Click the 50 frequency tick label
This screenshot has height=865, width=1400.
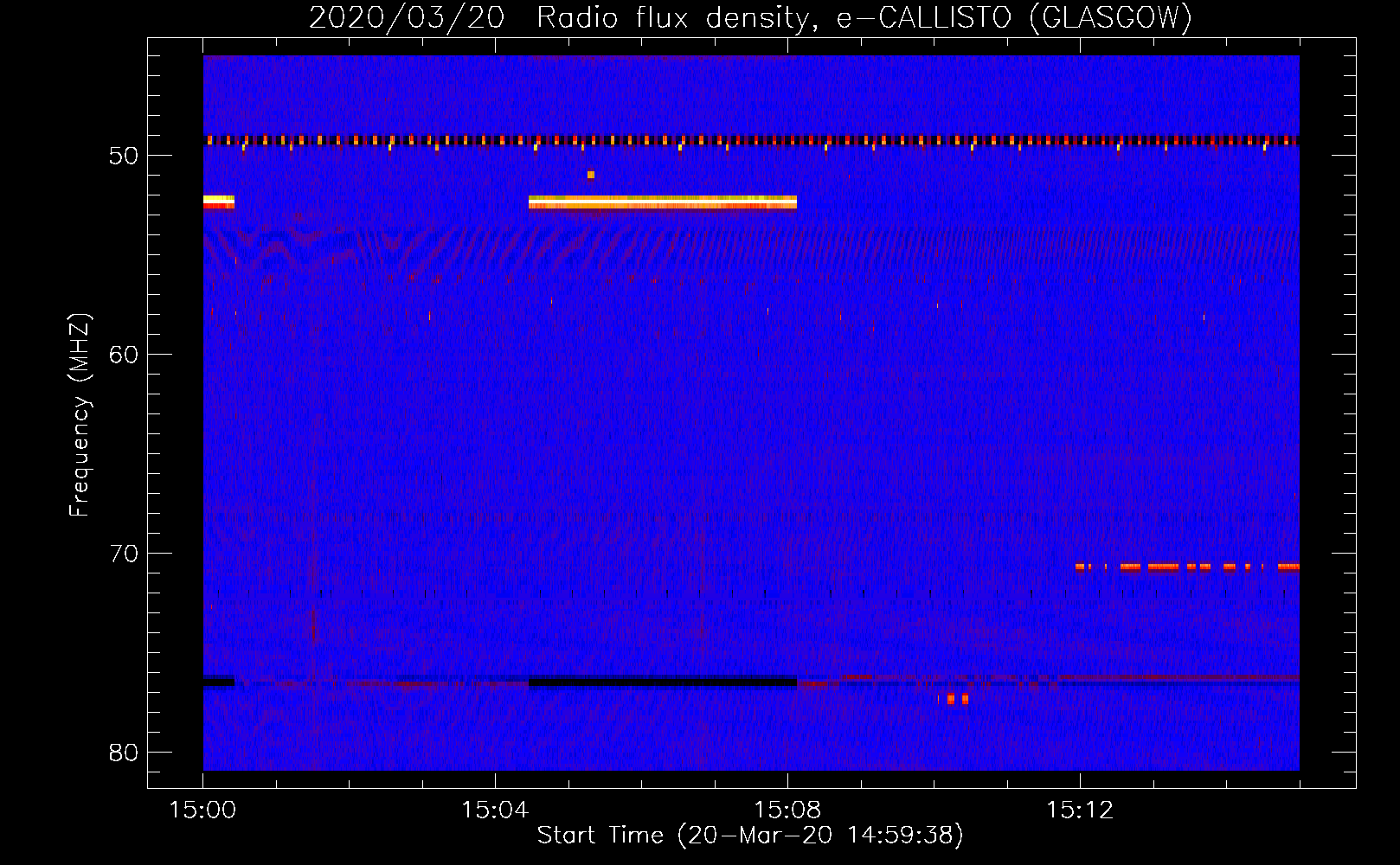(x=124, y=156)
